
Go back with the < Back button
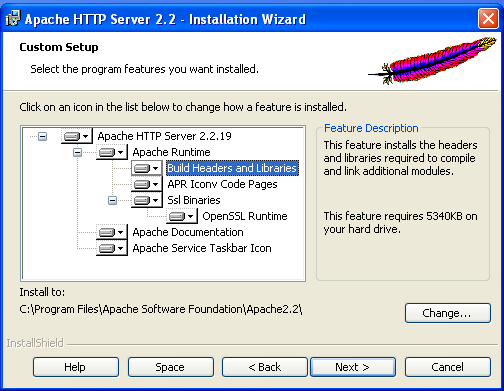(x=265, y=367)
